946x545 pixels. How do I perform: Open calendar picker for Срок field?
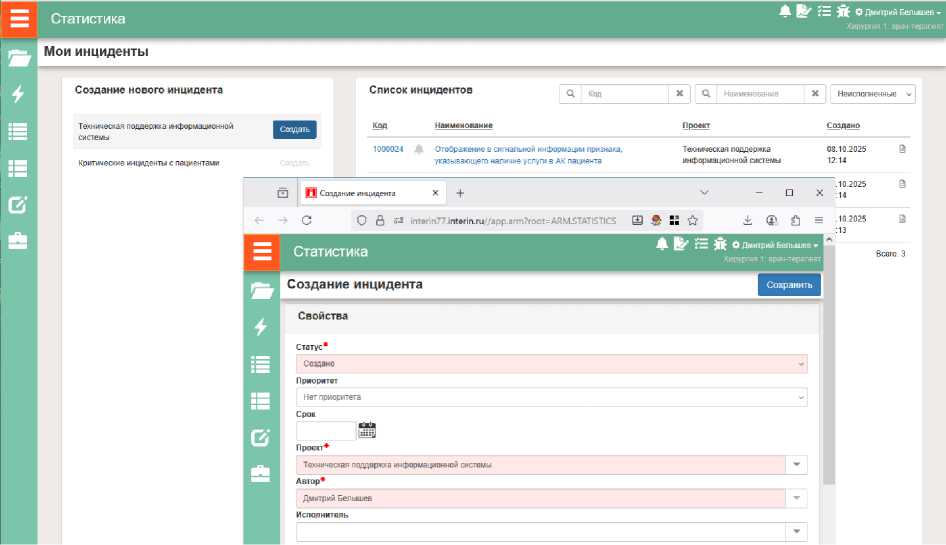(x=367, y=430)
